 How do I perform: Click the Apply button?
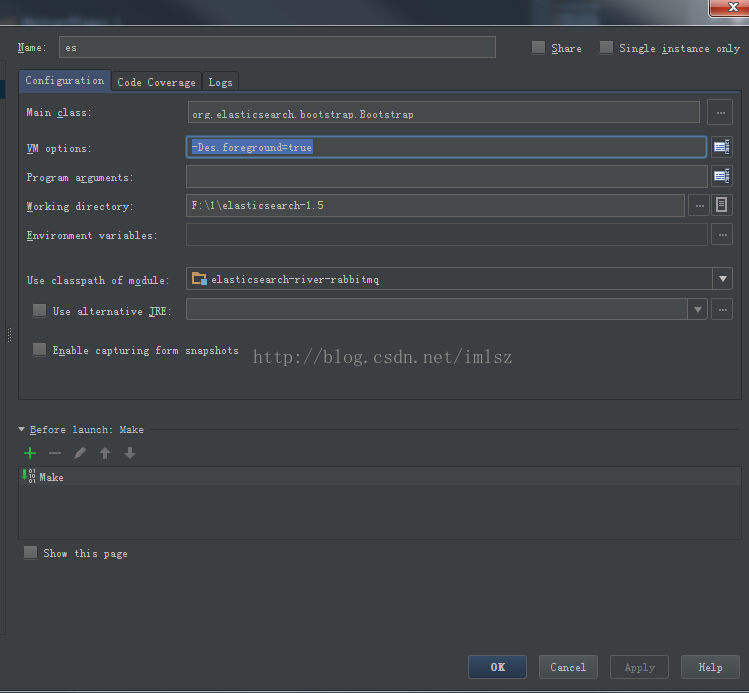(639, 667)
